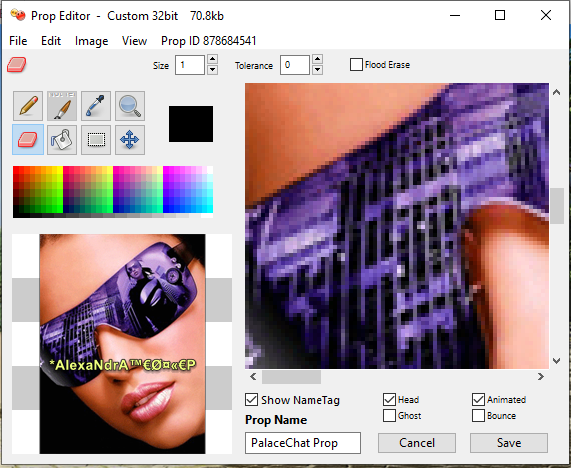Save the prop with Save button
Image resolution: width=571 pixels, height=468 pixels.
point(509,443)
